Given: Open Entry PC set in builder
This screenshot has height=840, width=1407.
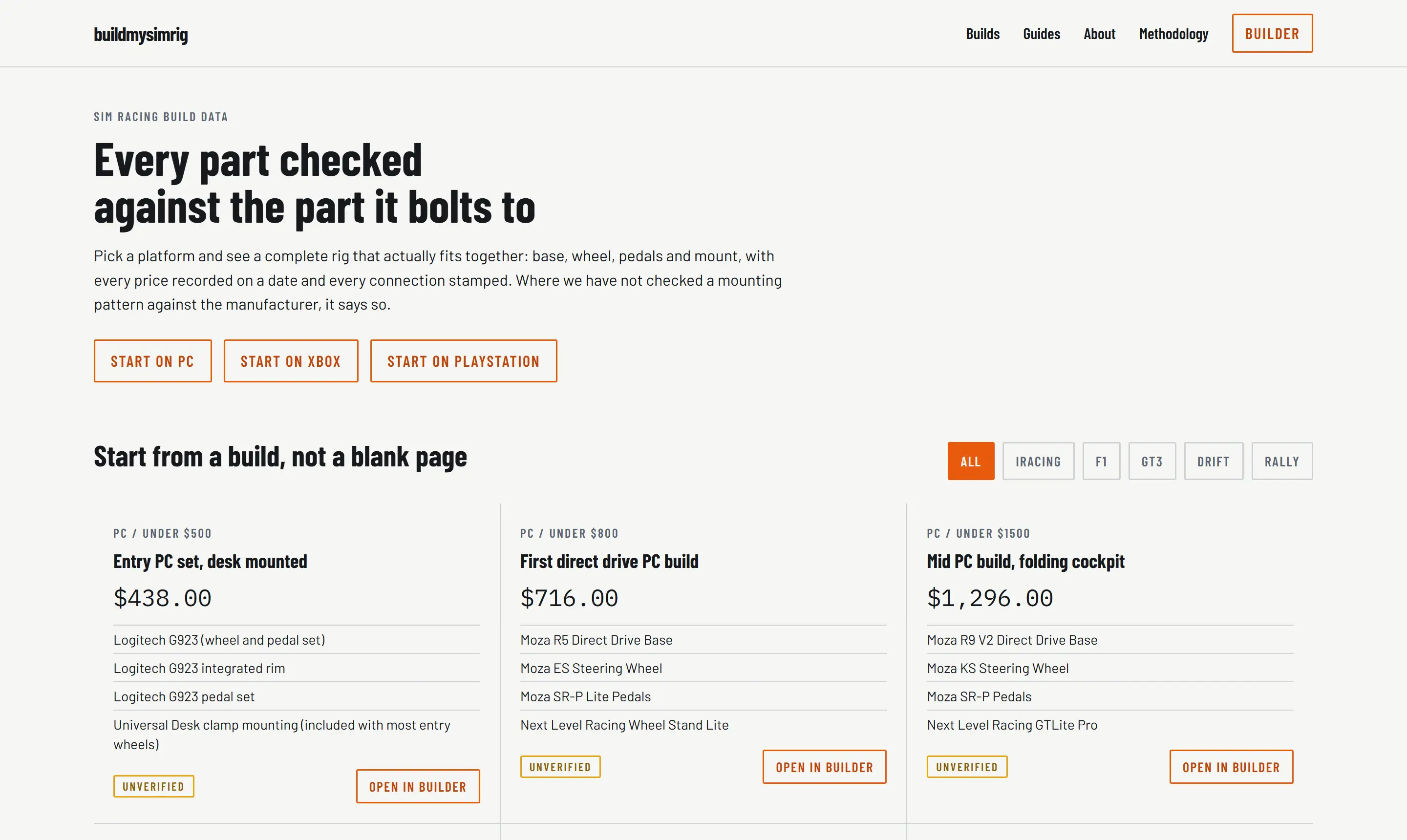Looking at the screenshot, I should [418, 786].
